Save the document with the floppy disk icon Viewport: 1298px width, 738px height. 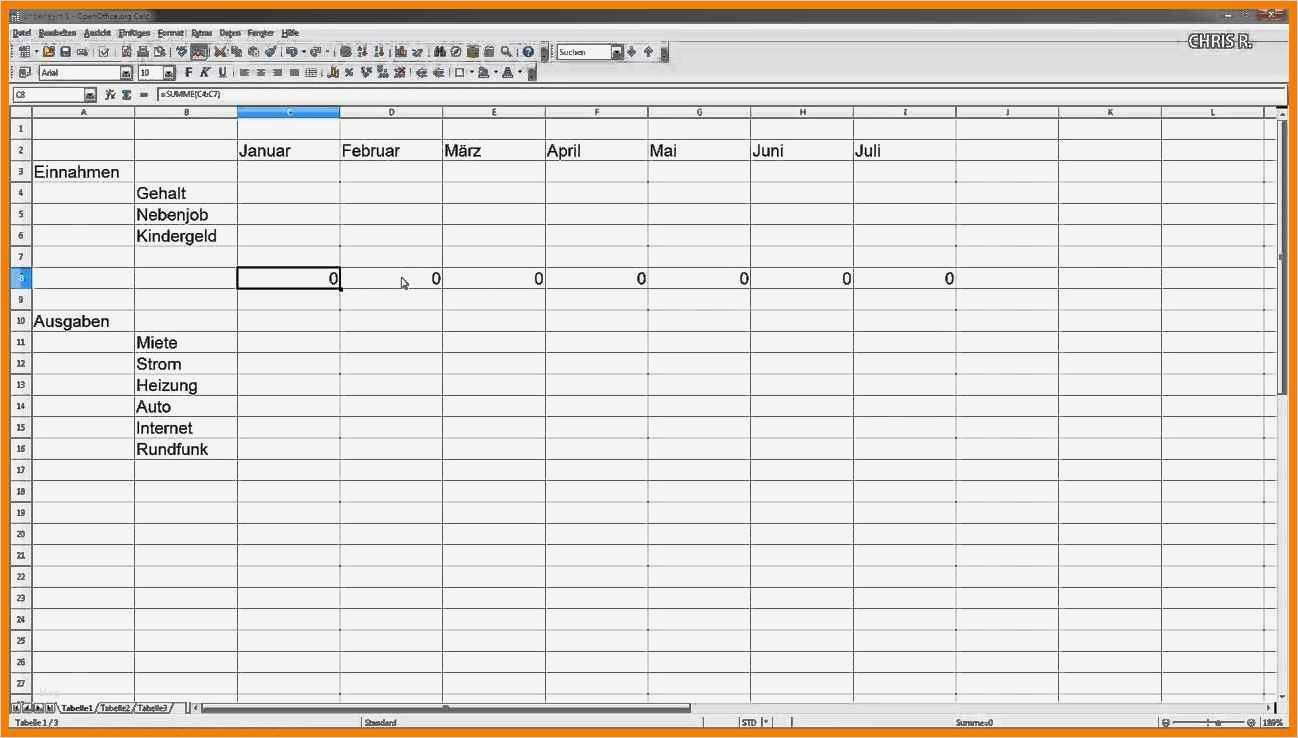coord(65,52)
